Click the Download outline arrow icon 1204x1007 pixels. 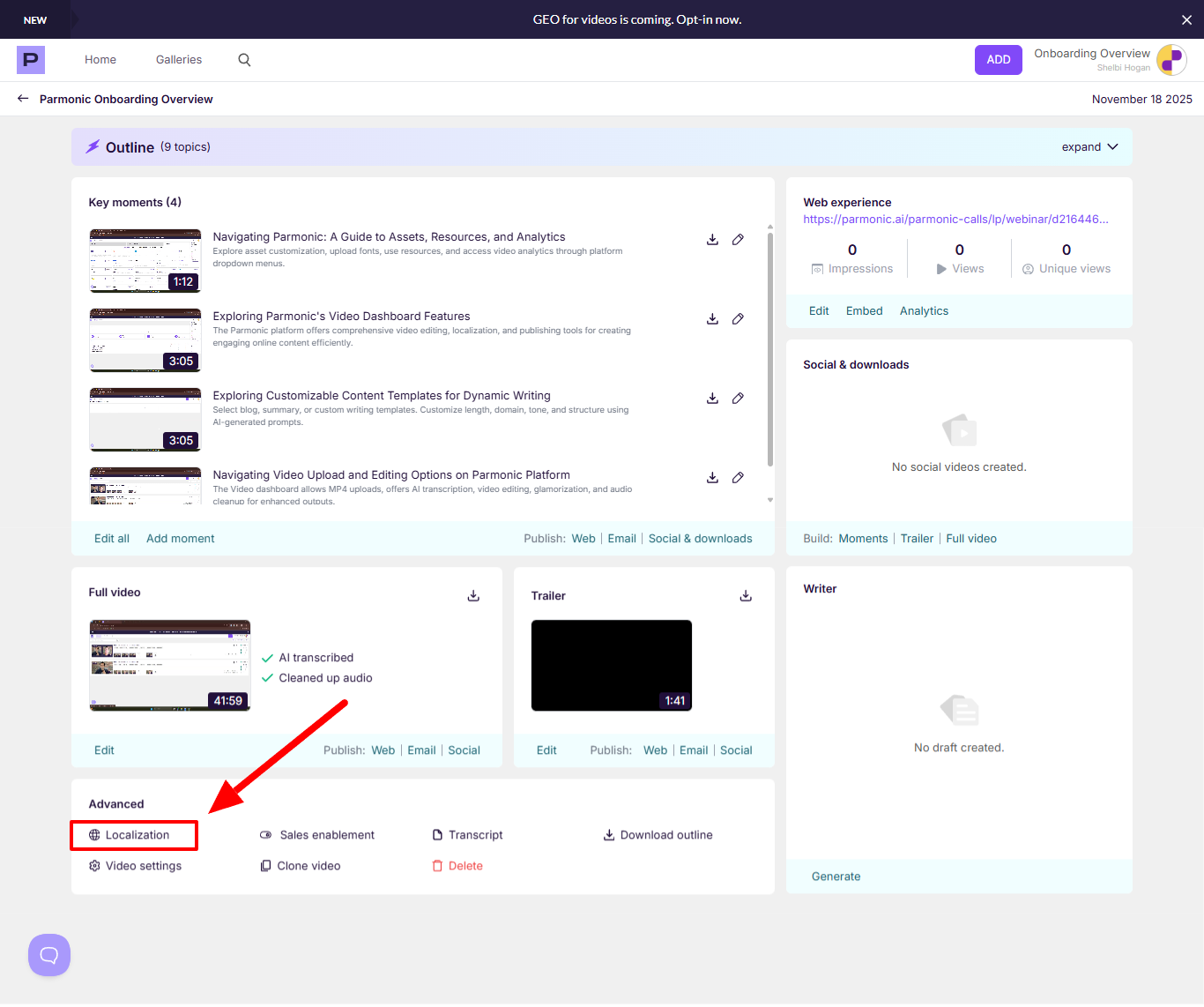tap(608, 835)
